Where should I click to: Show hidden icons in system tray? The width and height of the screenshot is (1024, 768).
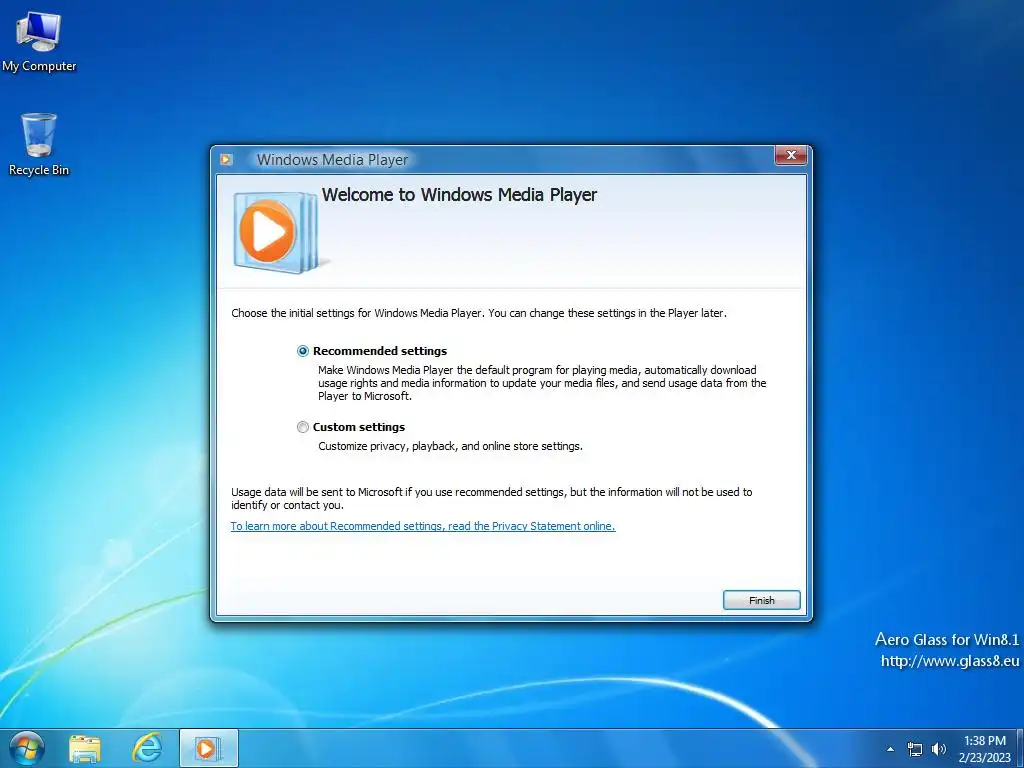[x=890, y=749]
